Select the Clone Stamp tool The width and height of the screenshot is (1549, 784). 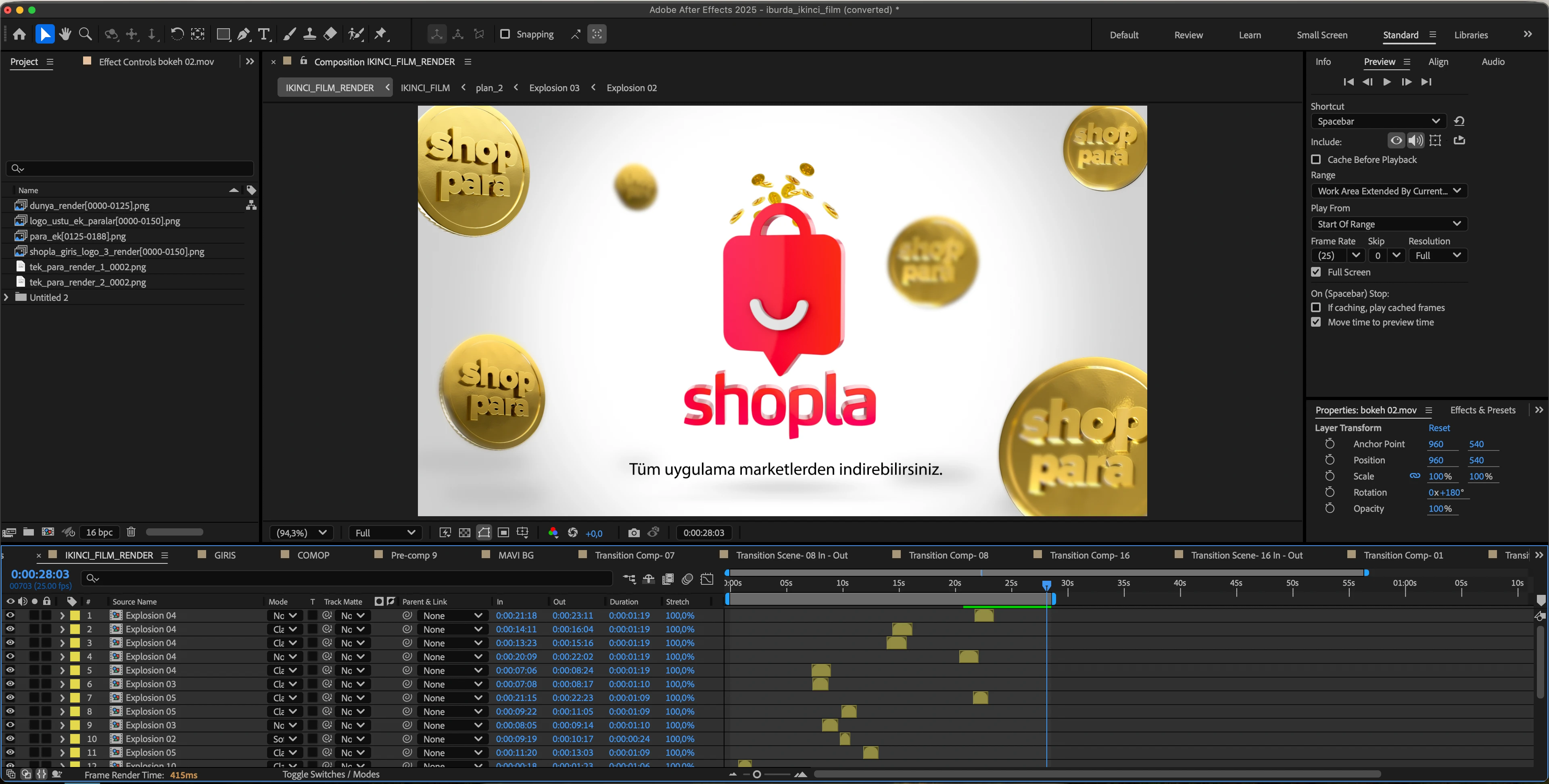tap(310, 34)
